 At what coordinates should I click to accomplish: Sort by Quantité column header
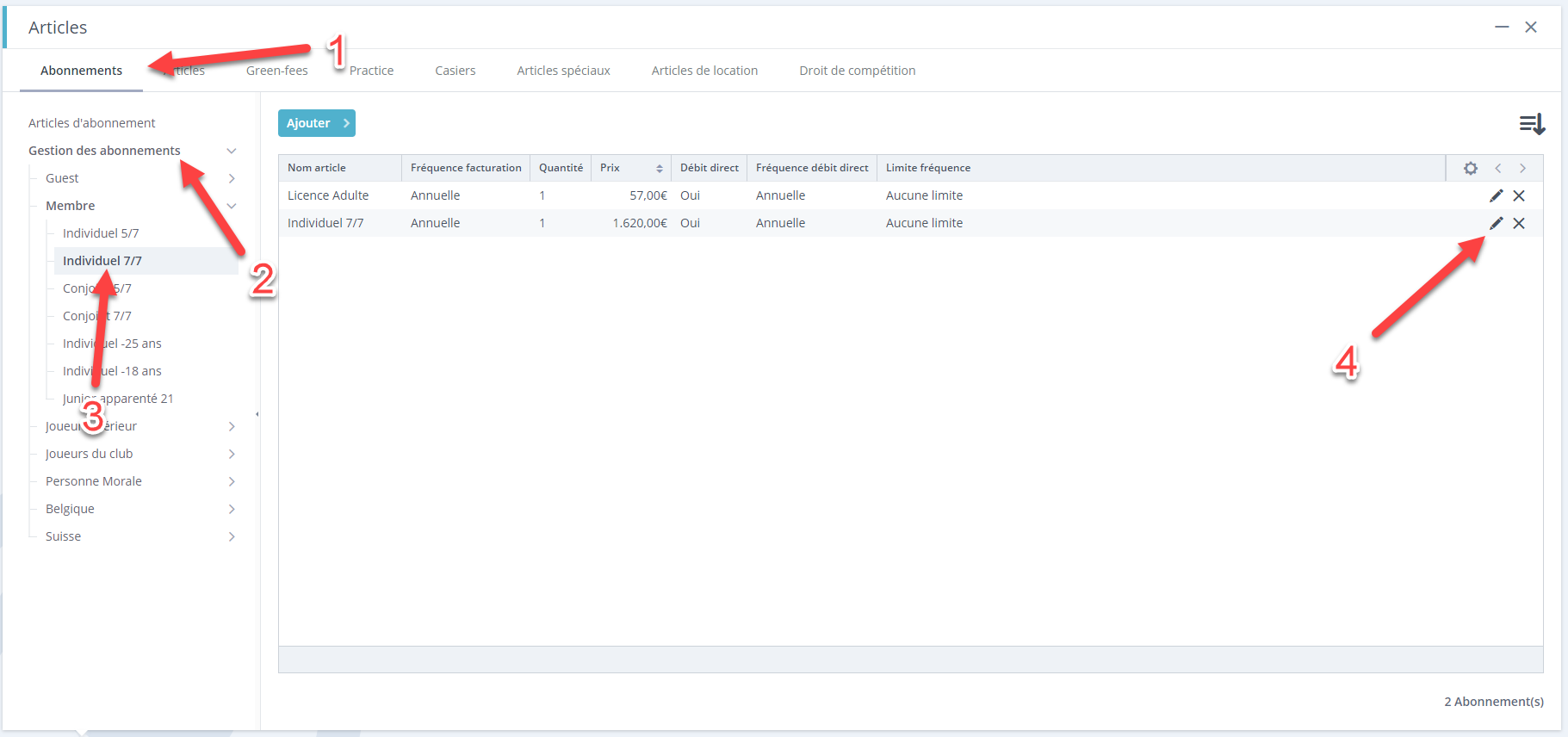click(561, 168)
